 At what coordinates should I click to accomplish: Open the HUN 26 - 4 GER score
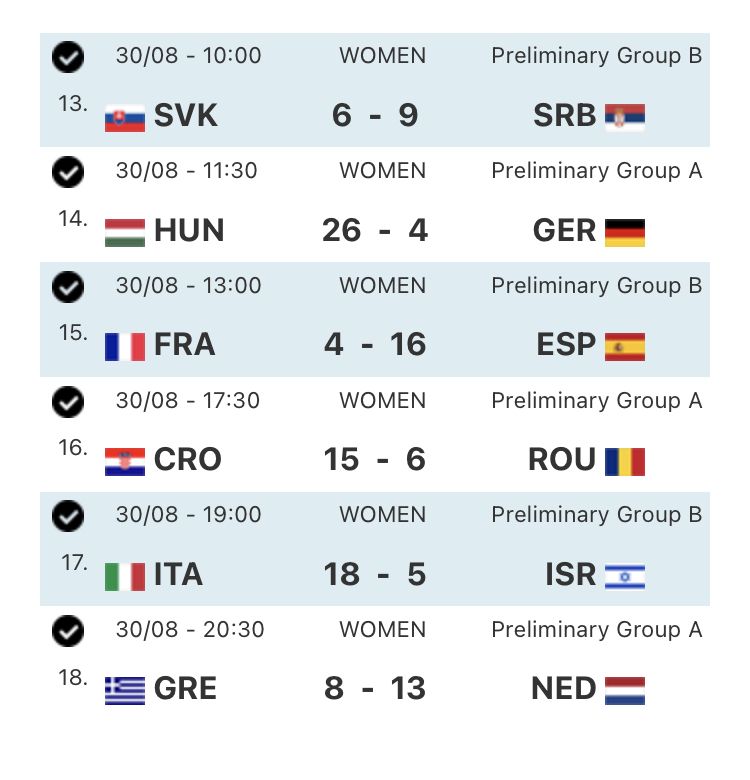[x=375, y=231]
